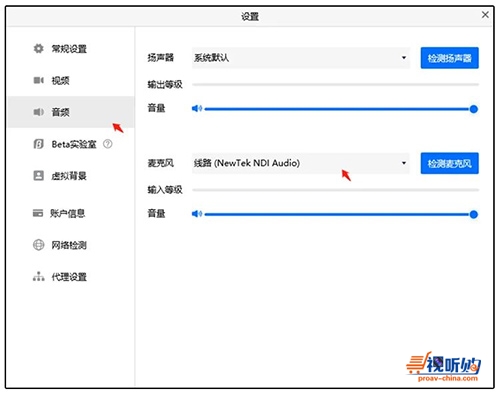Mute microphone via volume icon under 麦克风

coord(197,214)
